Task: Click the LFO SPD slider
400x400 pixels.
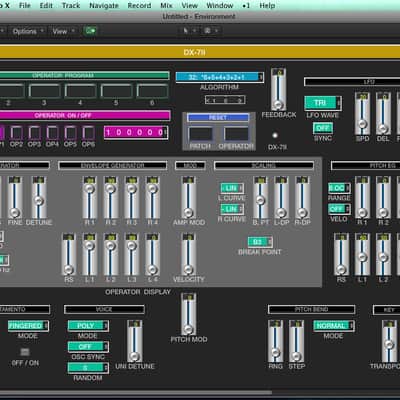Action: 362,113
